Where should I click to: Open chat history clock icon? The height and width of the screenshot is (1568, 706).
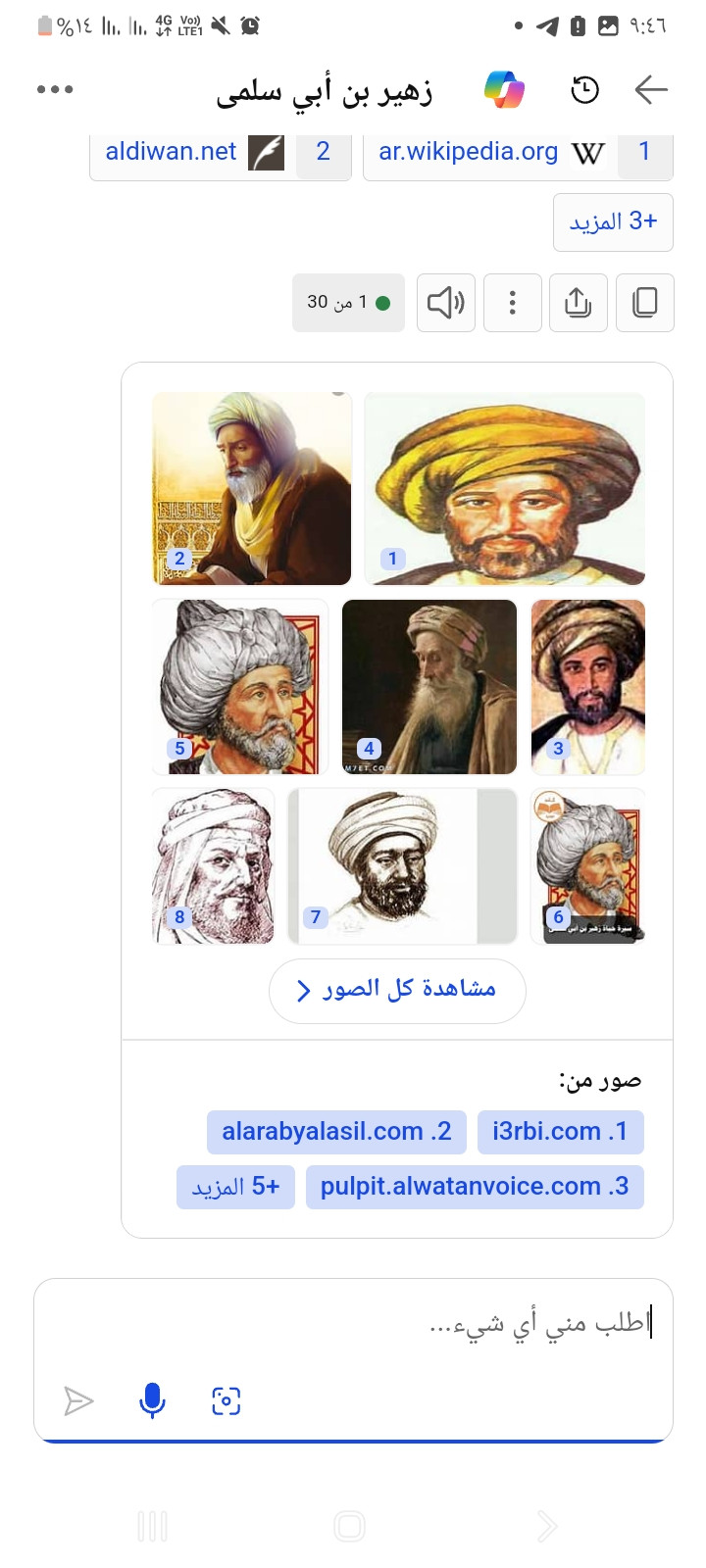pos(584,90)
